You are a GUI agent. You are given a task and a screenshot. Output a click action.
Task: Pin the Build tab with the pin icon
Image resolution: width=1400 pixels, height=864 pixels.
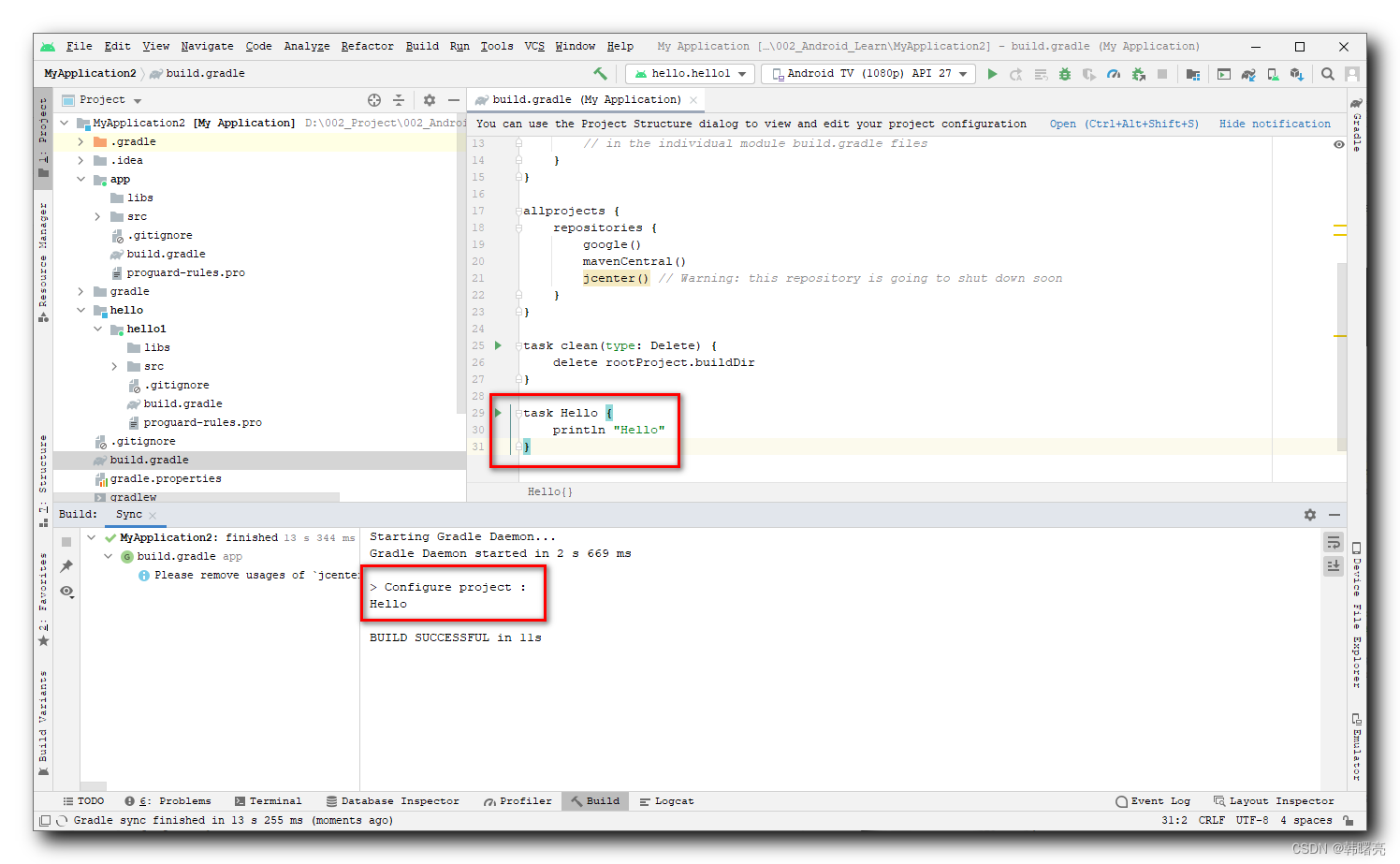click(66, 566)
